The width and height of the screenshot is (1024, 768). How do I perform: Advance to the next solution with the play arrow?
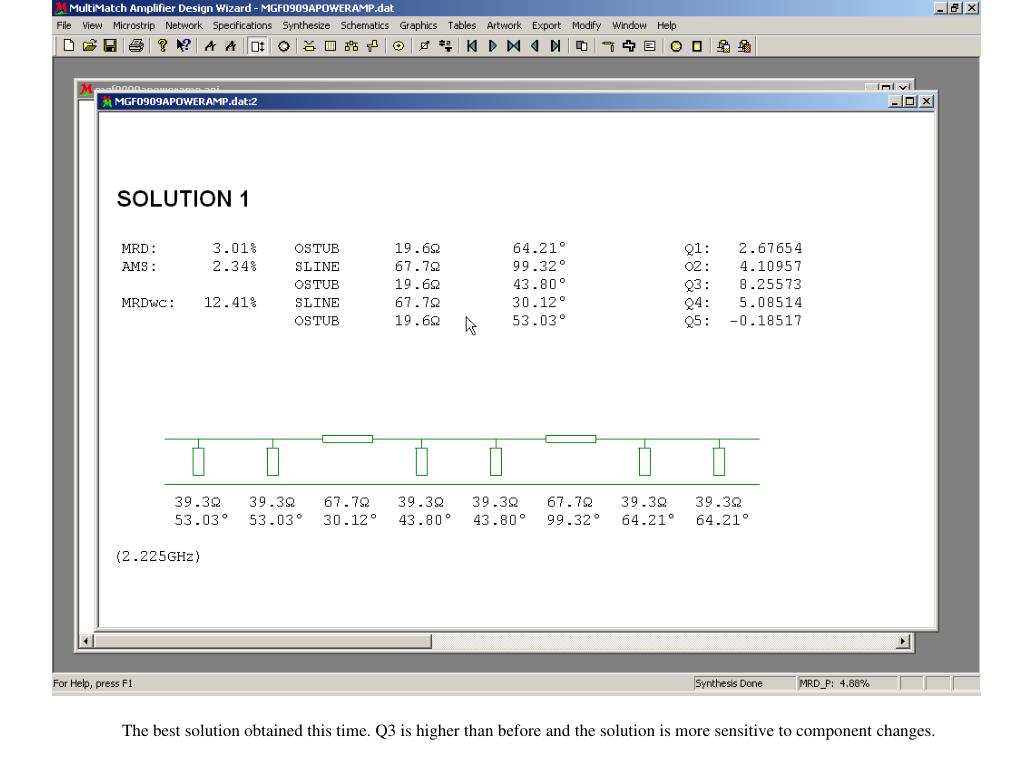[x=492, y=46]
